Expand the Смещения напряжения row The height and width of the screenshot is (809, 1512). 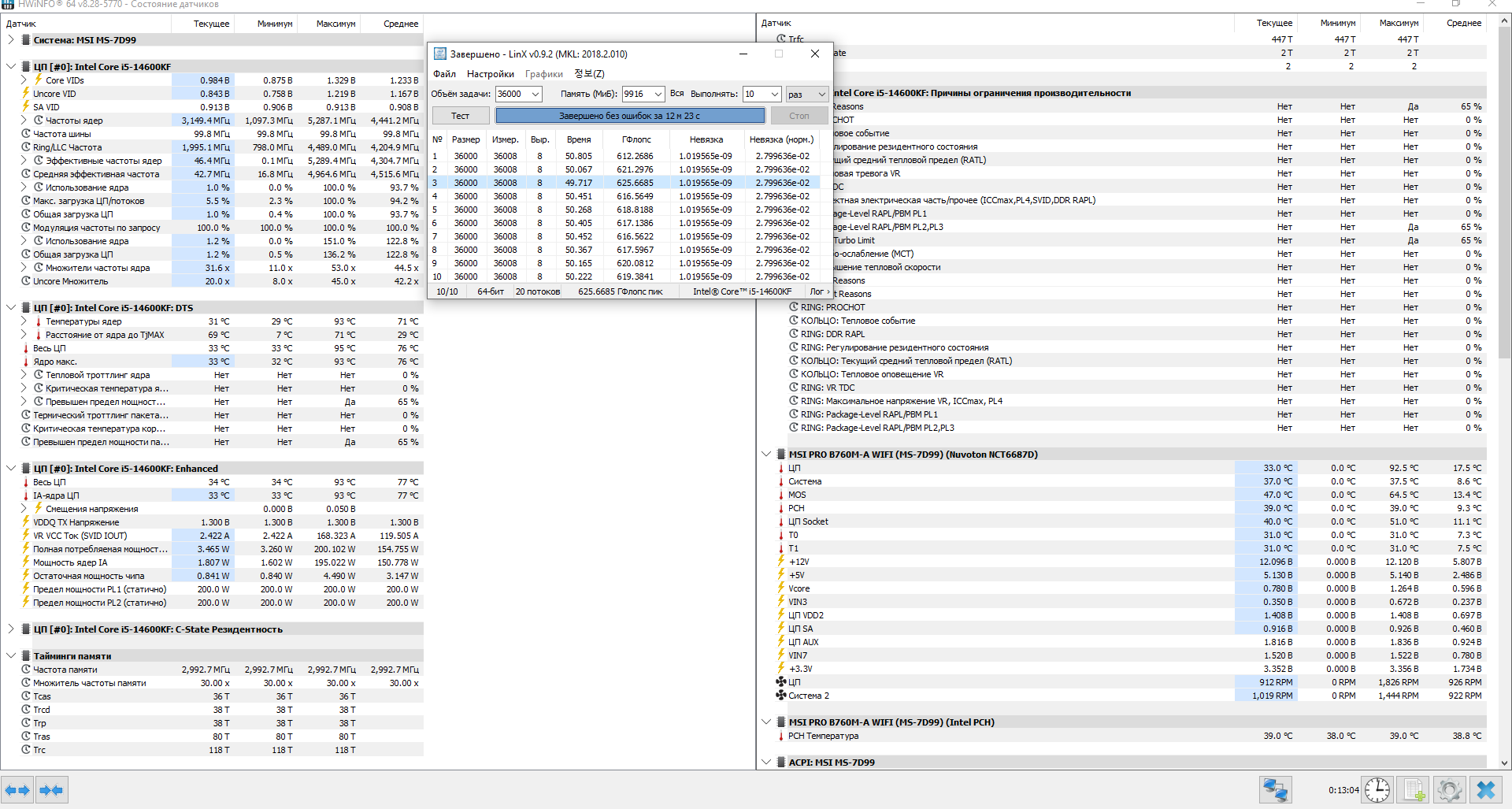point(24,509)
